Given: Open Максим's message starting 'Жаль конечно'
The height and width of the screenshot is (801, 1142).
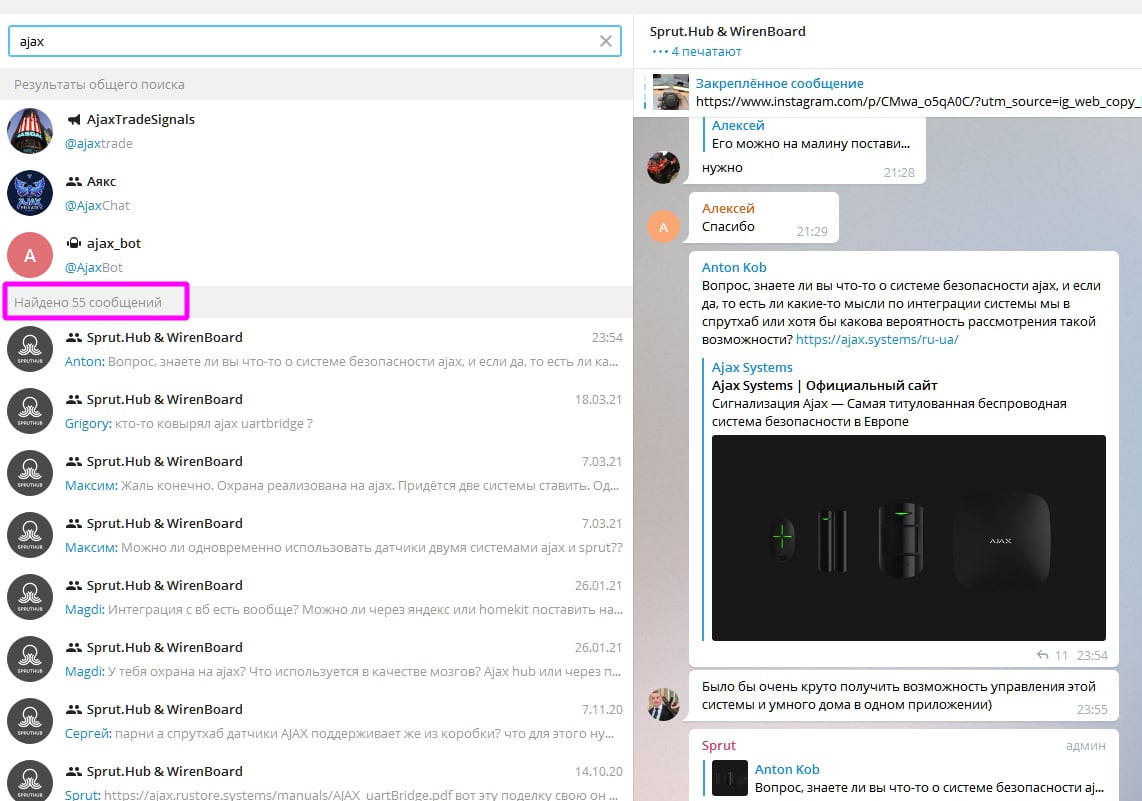Looking at the screenshot, I should click(x=316, y=473).
